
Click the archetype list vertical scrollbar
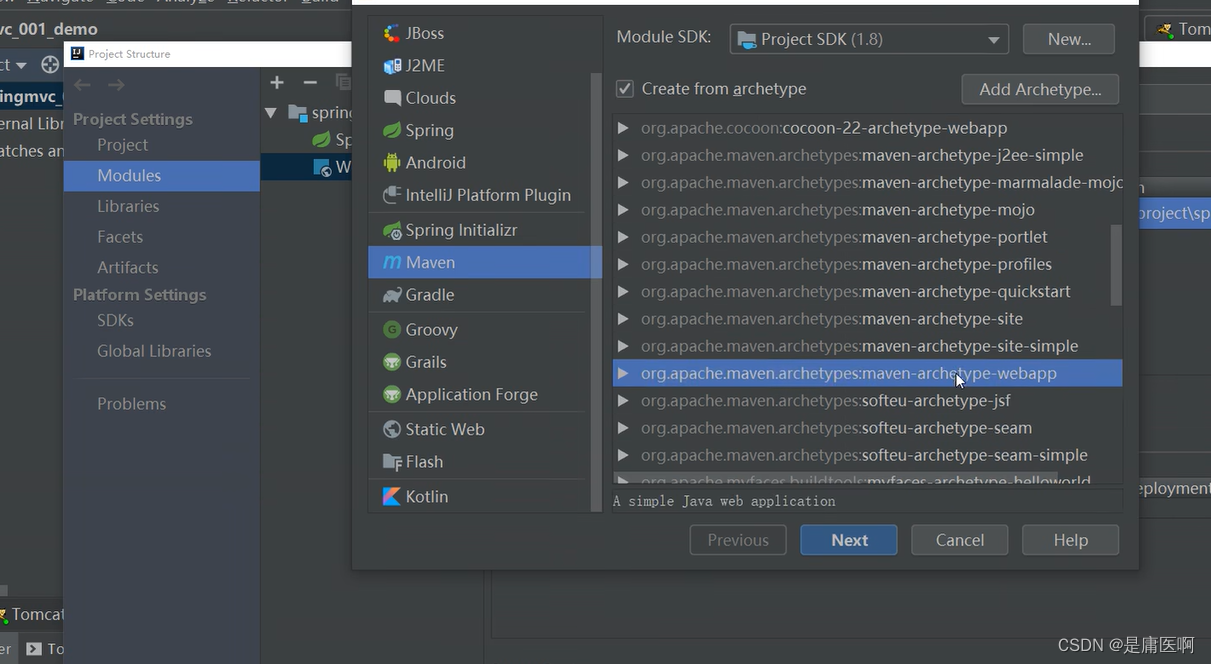pyautogui.click(x=1116, y=265)
